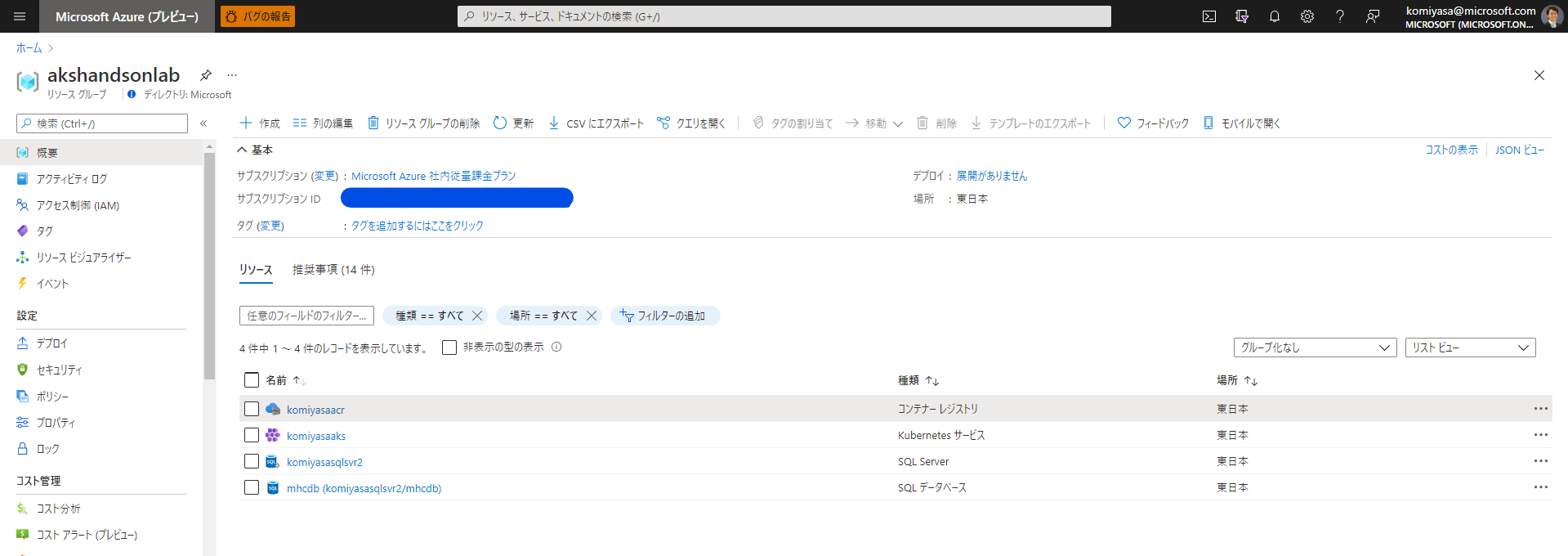Screen dimensions: 1568x556
Task: Open portal settings gear icon
Action: pos(1307,16)
